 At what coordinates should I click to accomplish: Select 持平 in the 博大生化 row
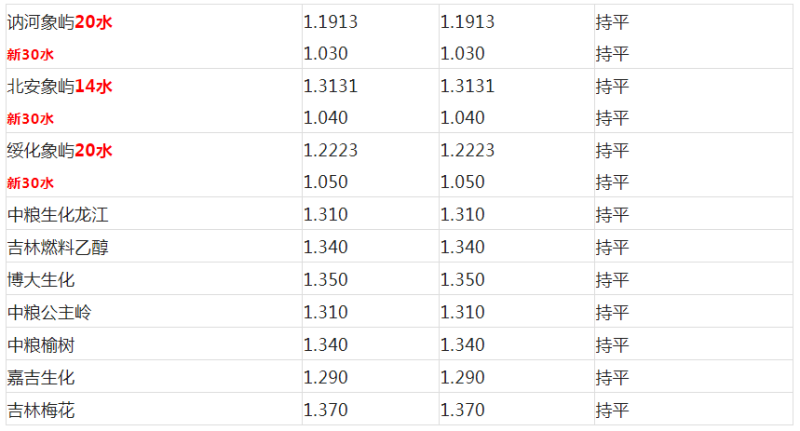pyautogui.click(x=612, y=280)
